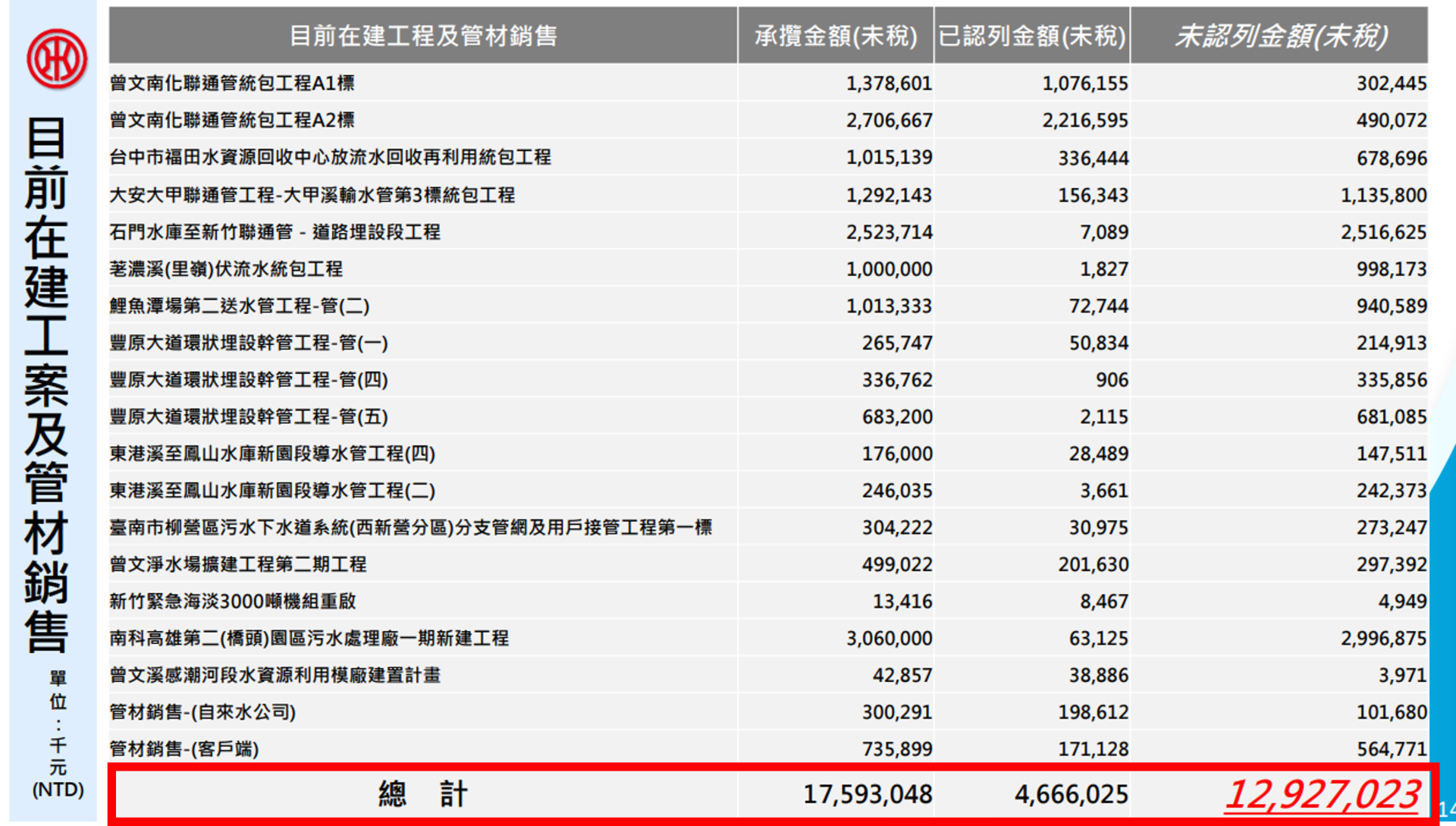This screenshot has height=826, width=1456.
Task: Select 曾文溪感潮河段水資源利用模廠建置計畫
Action: coord(275,675)
